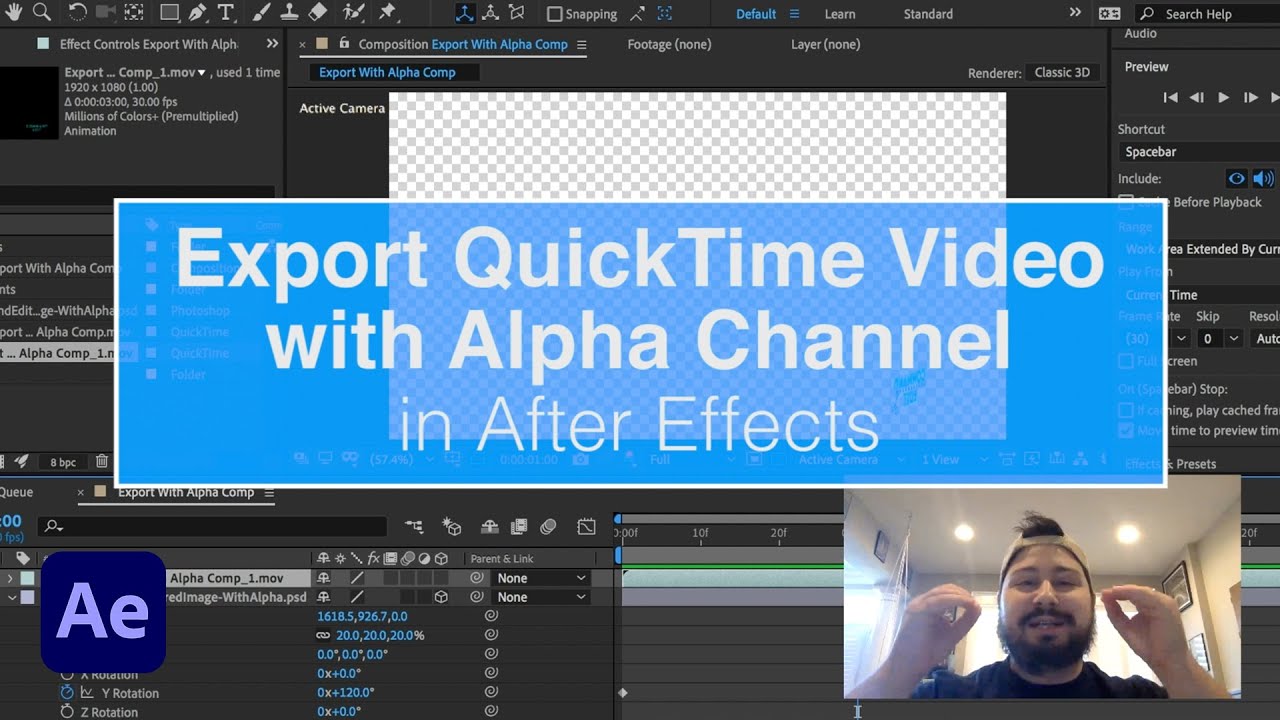The width and height of the screenshot is (1280, 720).
Task: Step forward one frame in Preview
Action: [1250, 97]
